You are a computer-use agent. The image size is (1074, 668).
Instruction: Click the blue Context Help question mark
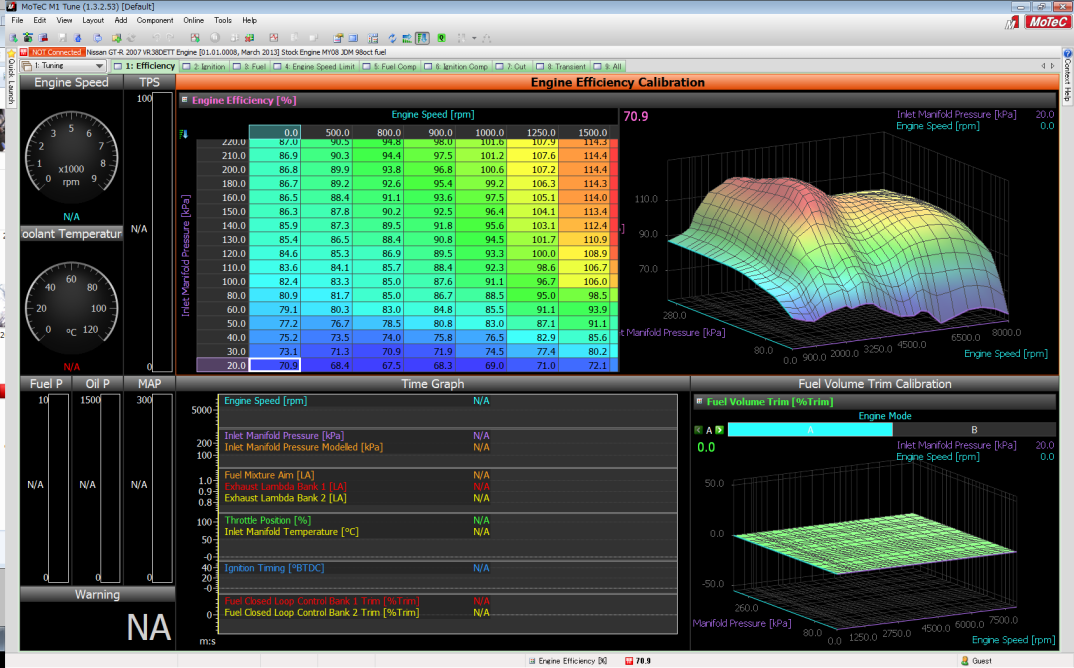pyautogui.click(x=1067, y=53)
